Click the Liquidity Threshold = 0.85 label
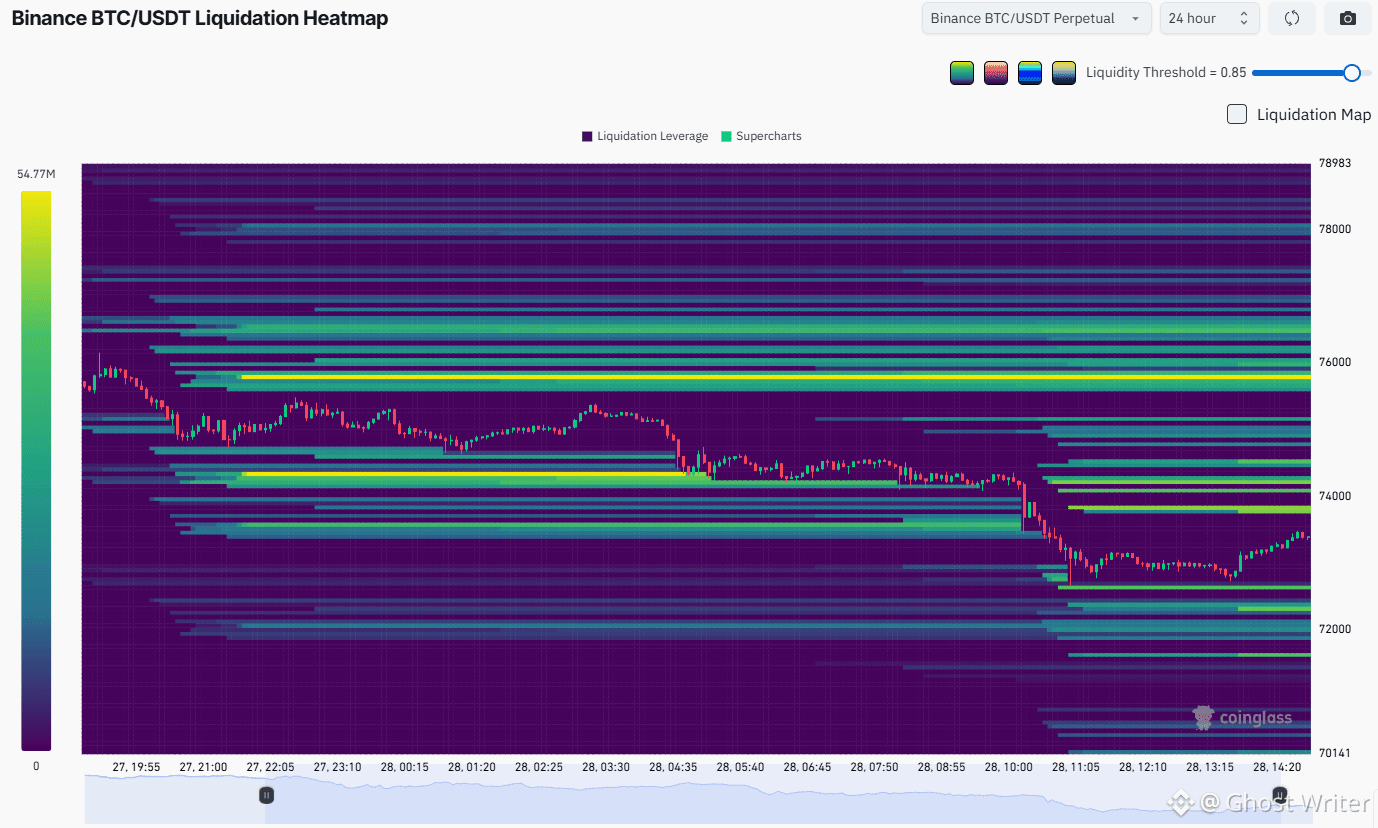The width and height of the screenshot is (1378, 828). tap(1166, 72)
